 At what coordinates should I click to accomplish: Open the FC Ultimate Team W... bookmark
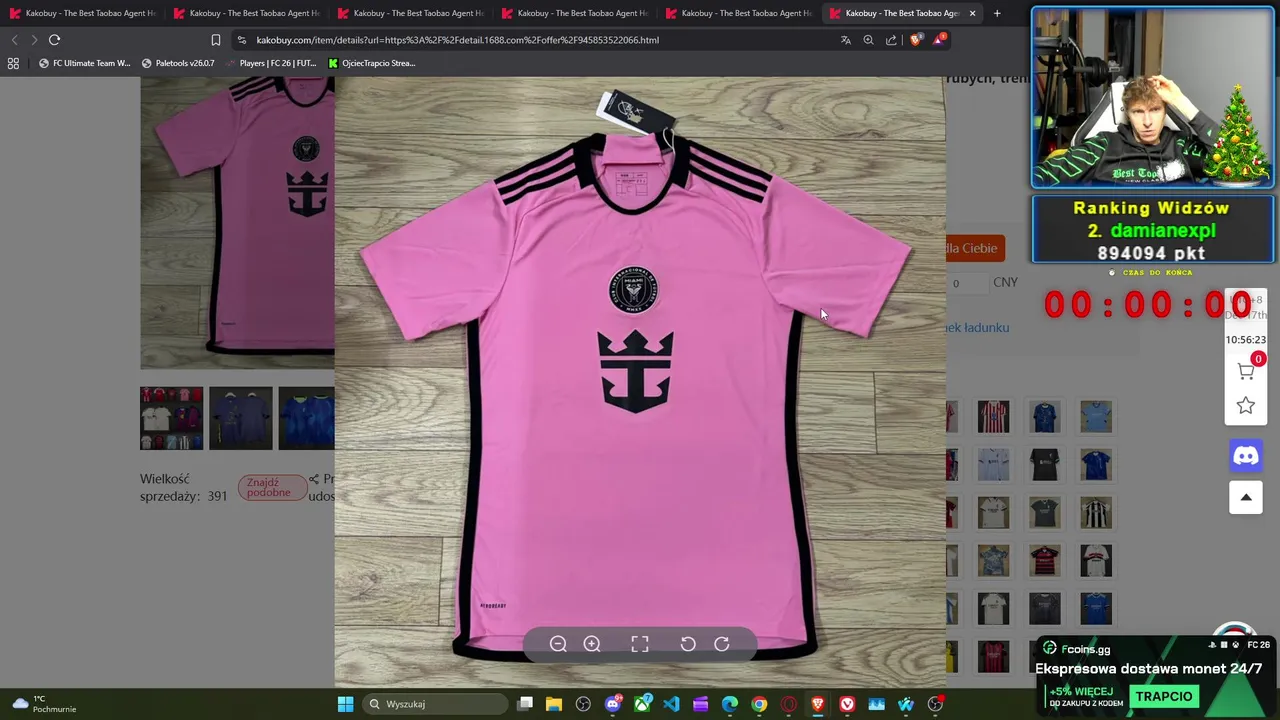coord(84,63)
